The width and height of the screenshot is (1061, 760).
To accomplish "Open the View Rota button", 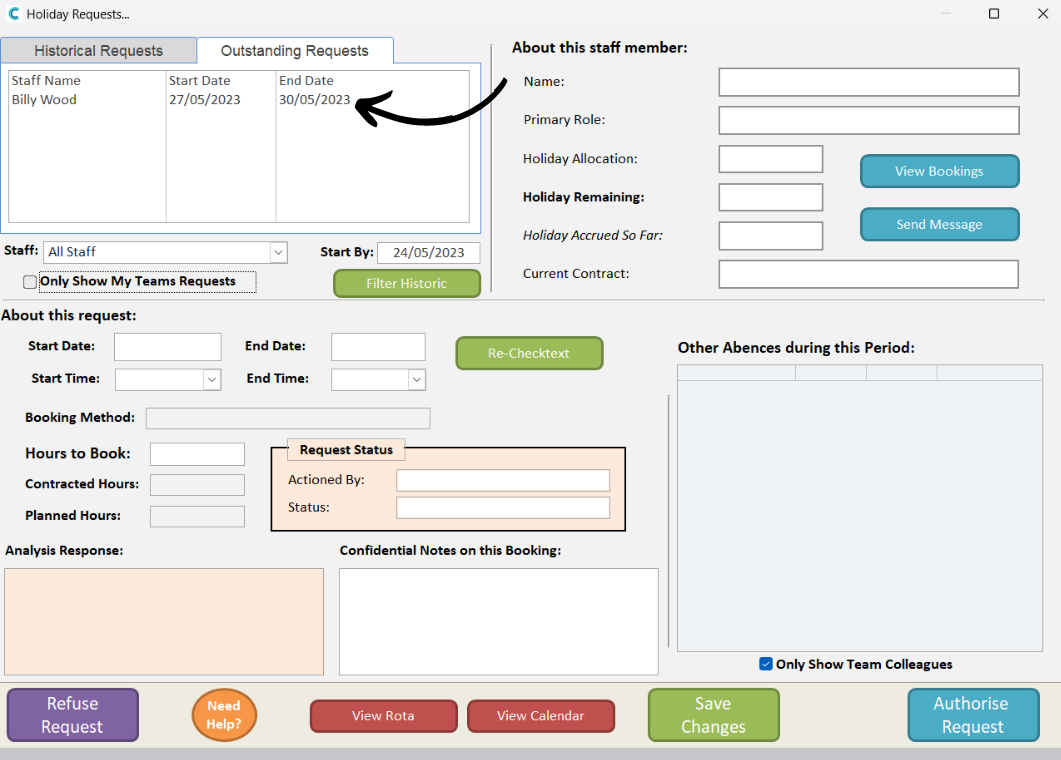I will tap(383, 716).
